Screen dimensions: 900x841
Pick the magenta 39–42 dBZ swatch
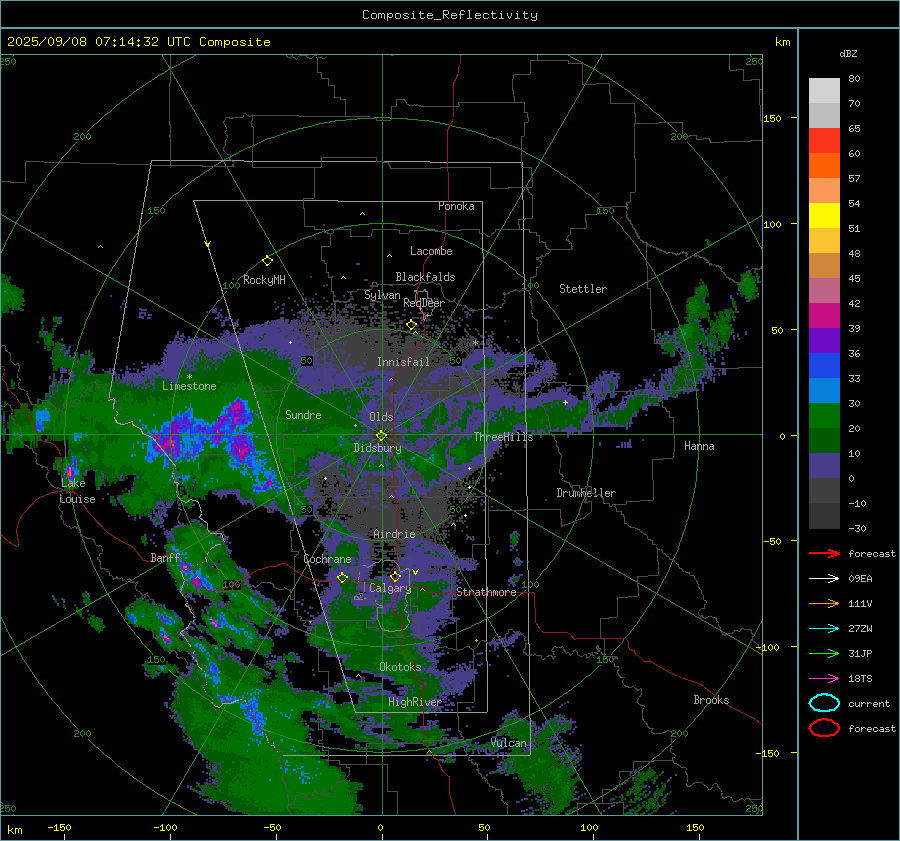click(x=824, y=316)
